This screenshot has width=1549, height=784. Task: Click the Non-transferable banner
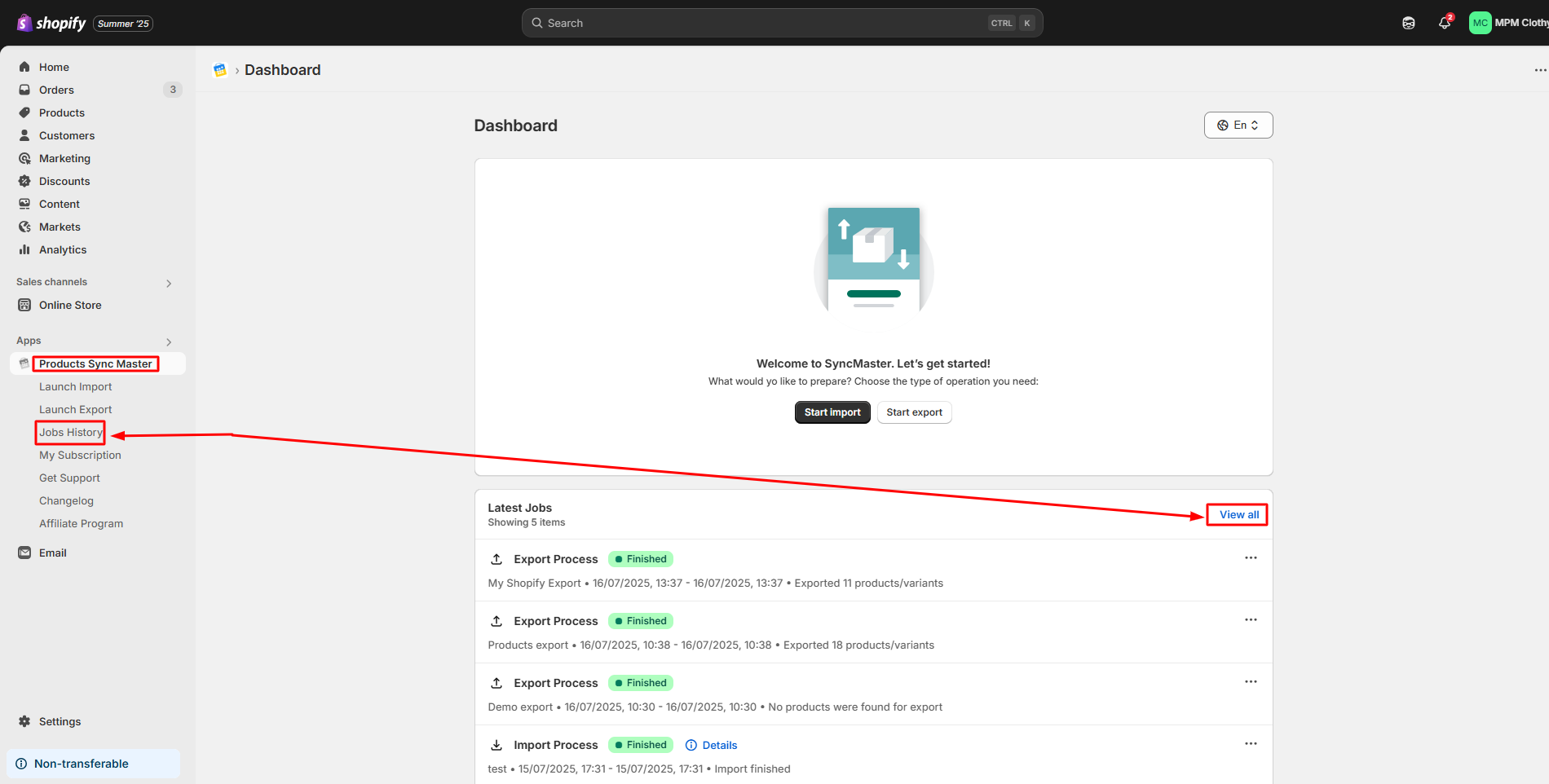(93, 764)
